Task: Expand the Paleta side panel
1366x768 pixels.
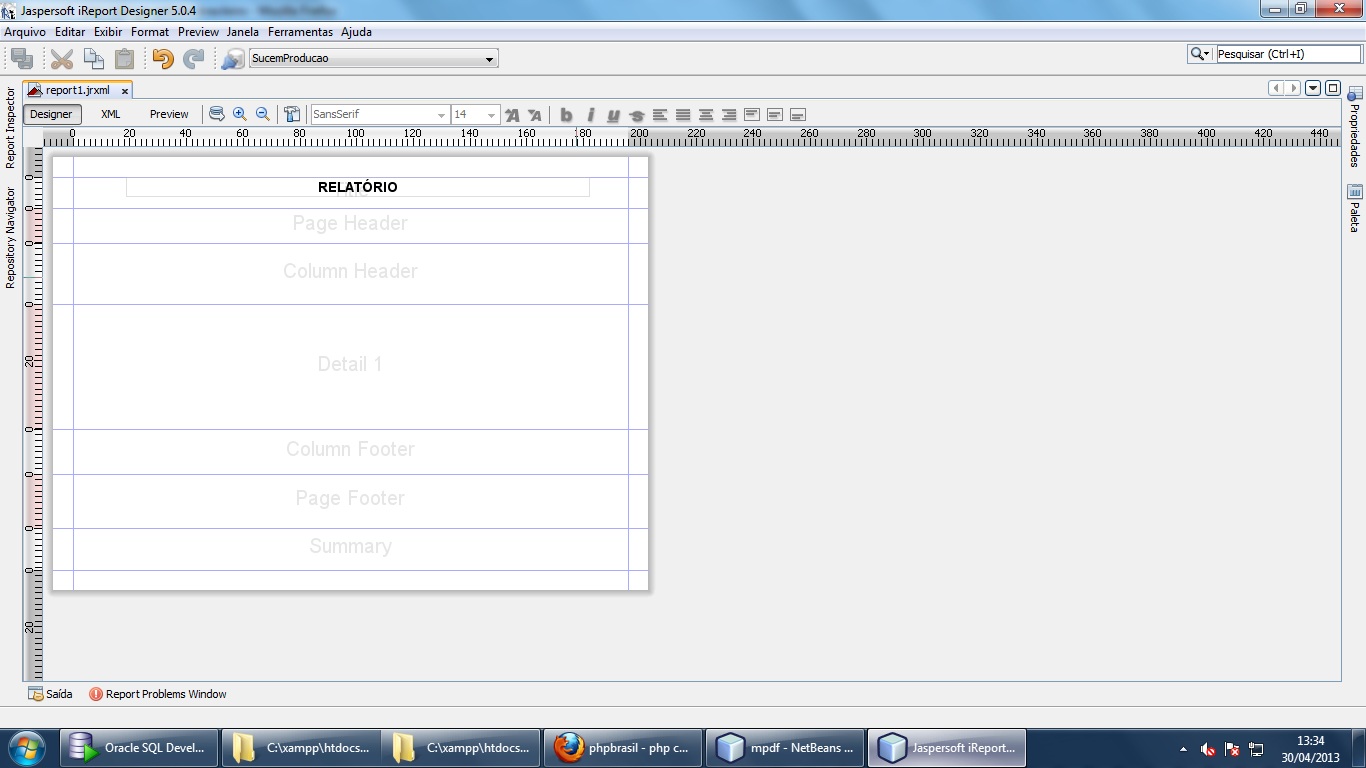Action: pos(1355,208)
